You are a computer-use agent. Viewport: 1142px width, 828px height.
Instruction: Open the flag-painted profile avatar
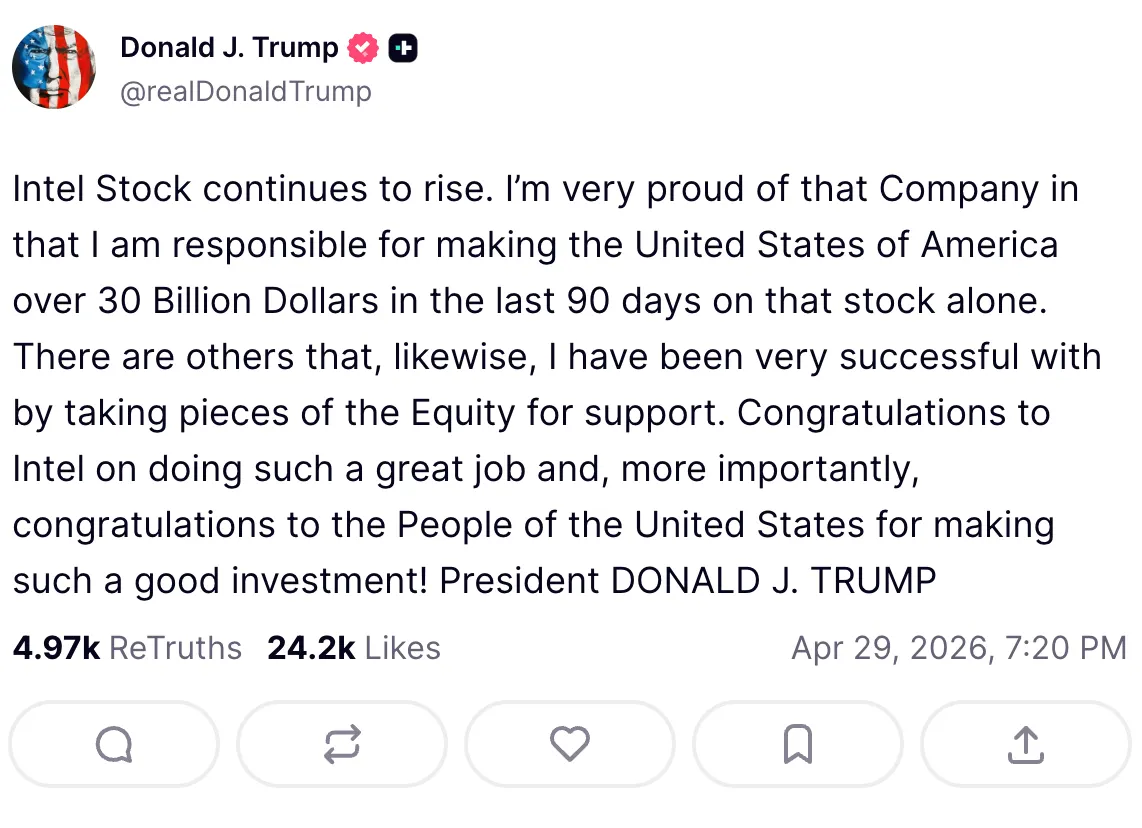coord(54,67)
